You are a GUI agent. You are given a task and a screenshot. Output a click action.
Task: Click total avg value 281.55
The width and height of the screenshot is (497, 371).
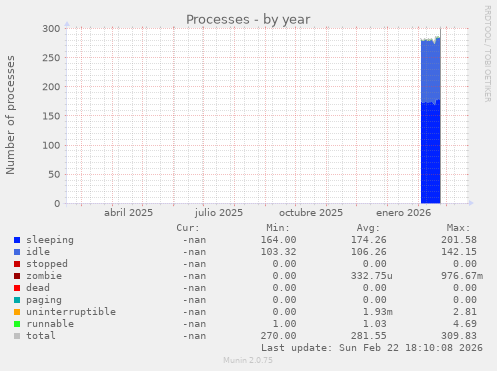click(x=369, y=336)
